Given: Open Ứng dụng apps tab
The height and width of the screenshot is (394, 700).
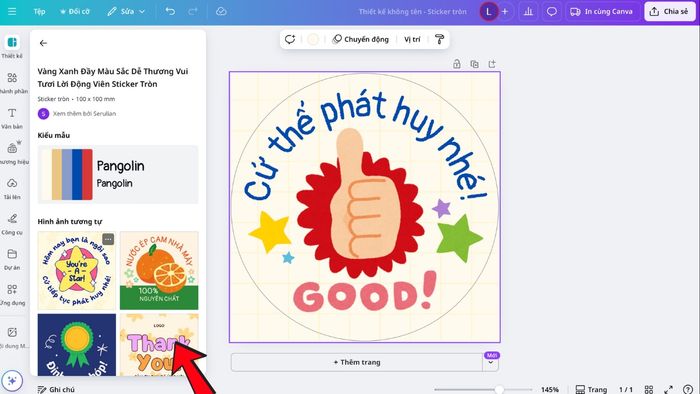Looking at the screenshot, I should coord(12,294).
